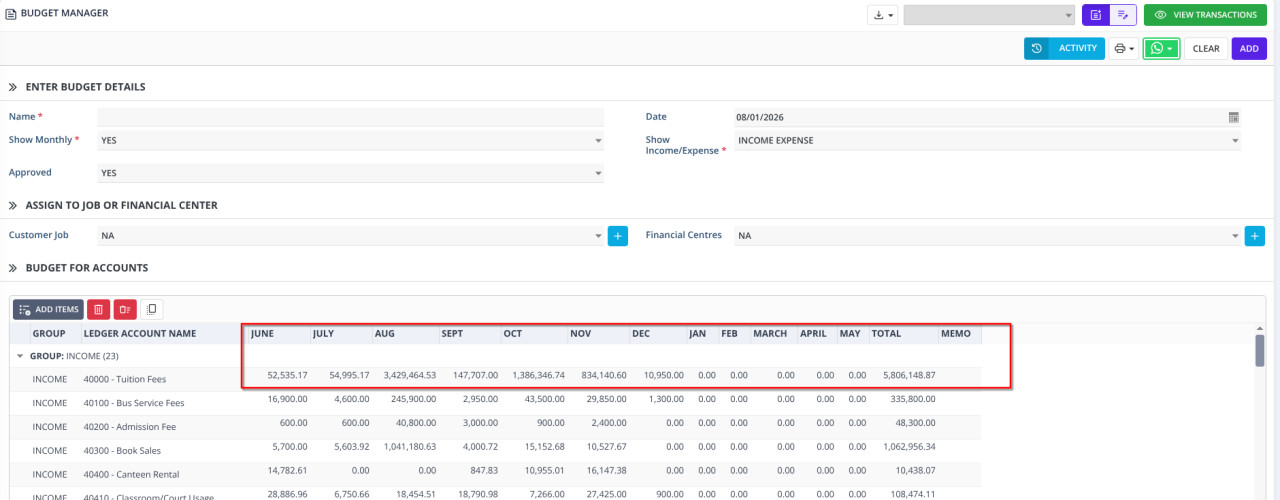
Task: Add a new Customer Job with plus
Action: [x=618, y=236]
